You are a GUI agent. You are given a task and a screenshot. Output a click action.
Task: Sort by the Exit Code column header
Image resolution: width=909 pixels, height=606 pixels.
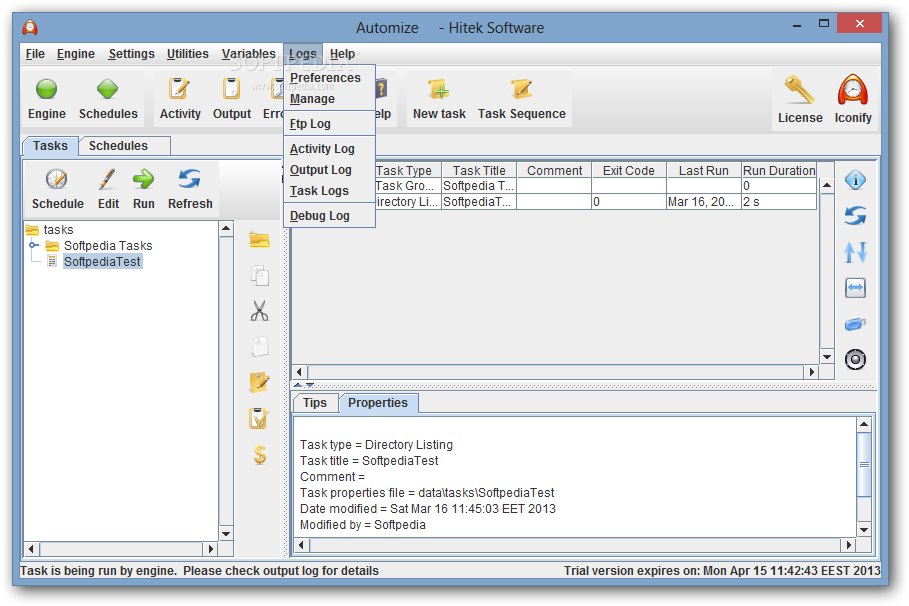[628, 170]
